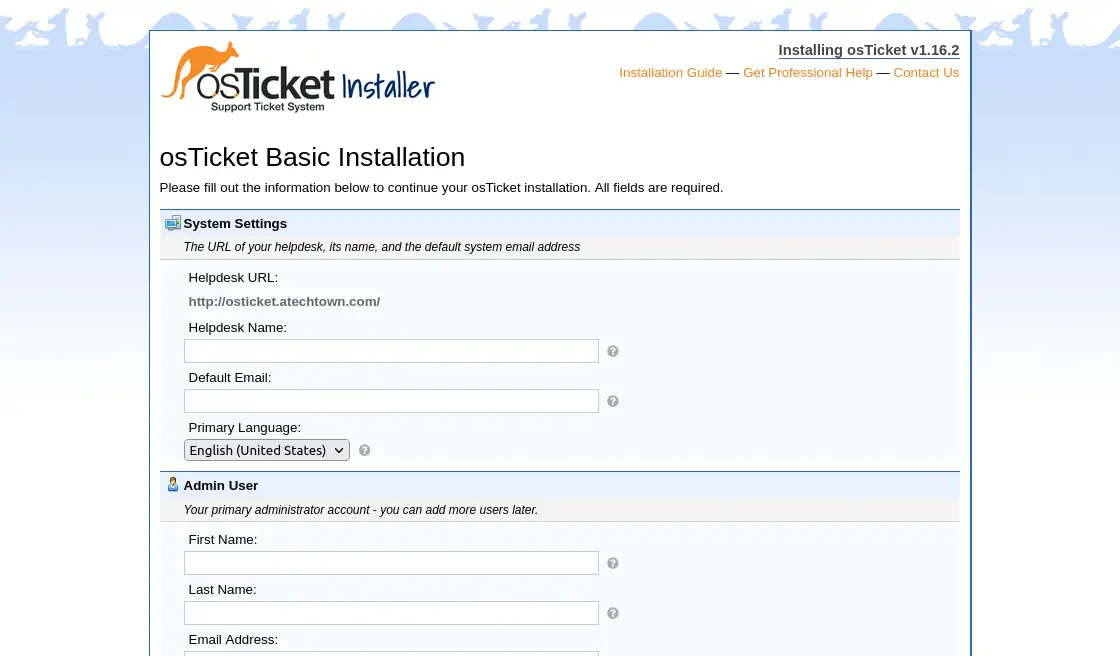The width and height of the screenshot is (1120, 656).
Task: Click the System Settings computer icon
Action: 173,223
